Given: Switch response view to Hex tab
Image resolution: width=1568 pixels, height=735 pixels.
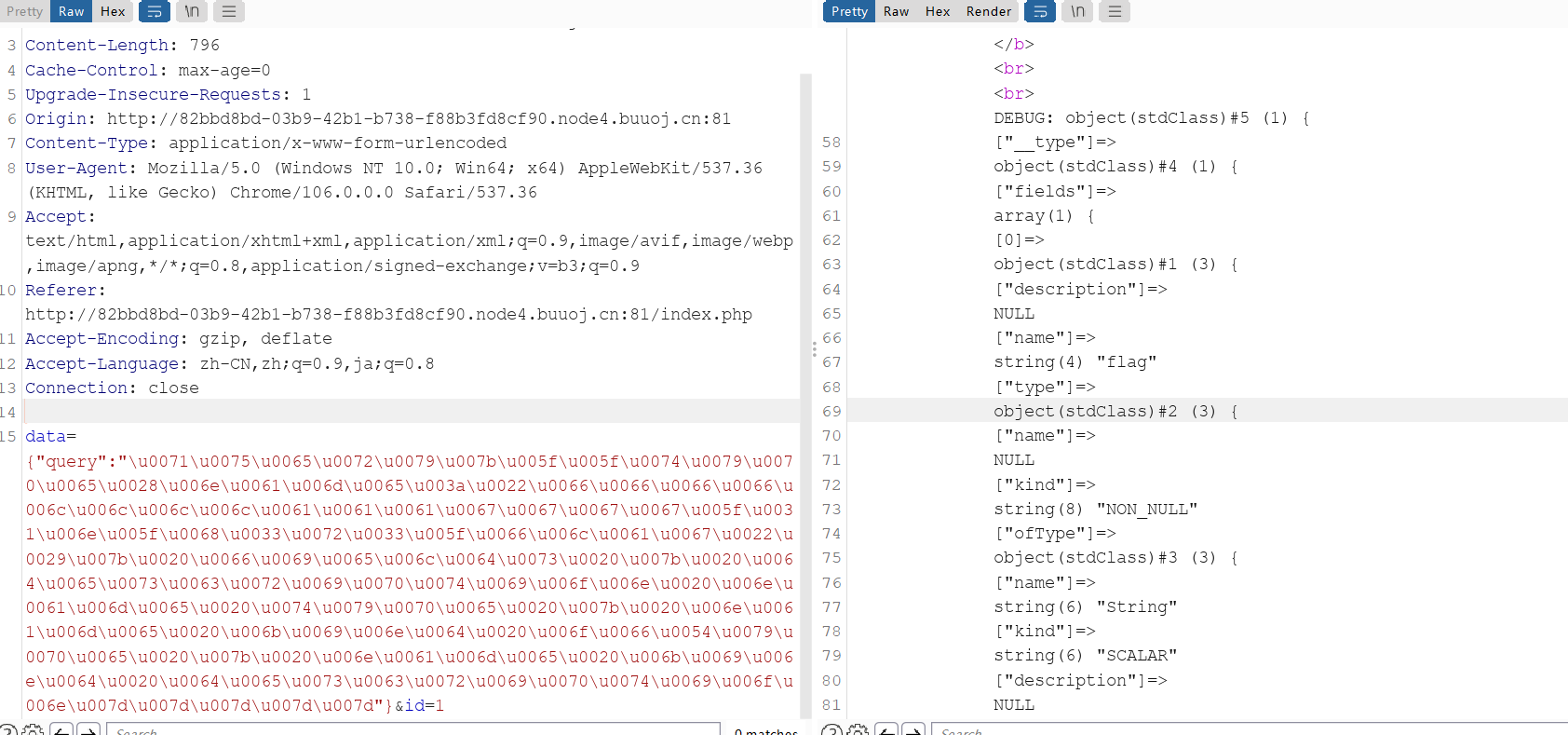Looking at the screenshot, I should [937, 11].
